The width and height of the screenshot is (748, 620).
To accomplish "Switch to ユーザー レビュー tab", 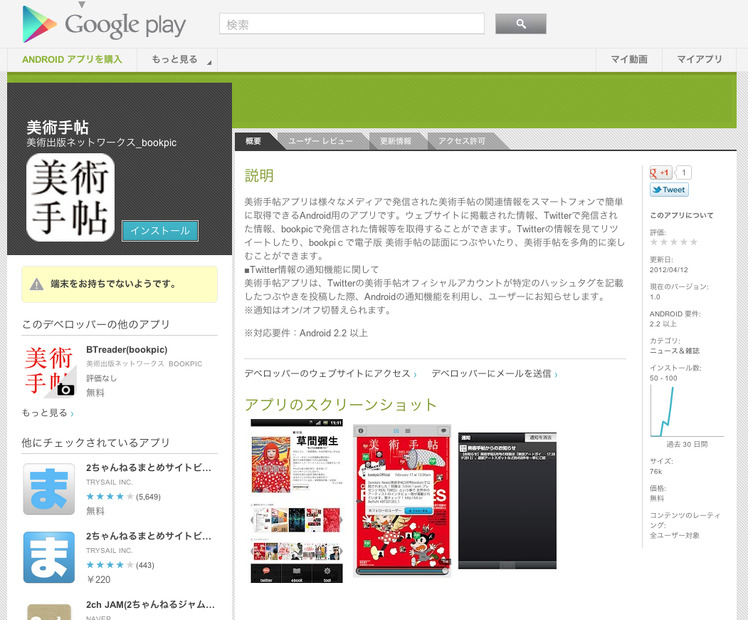I will [x=321, y=141].
